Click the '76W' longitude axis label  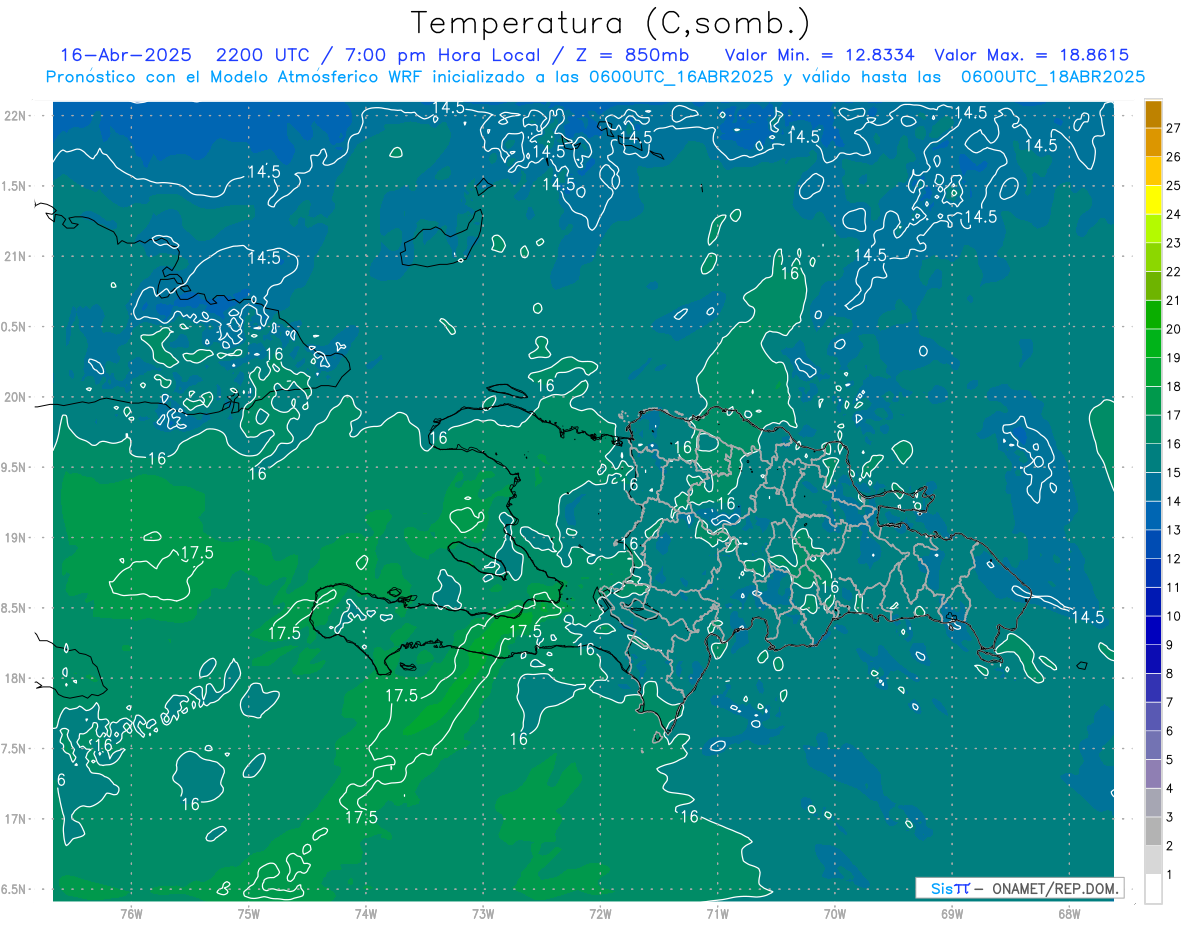[x=131, y=914]
